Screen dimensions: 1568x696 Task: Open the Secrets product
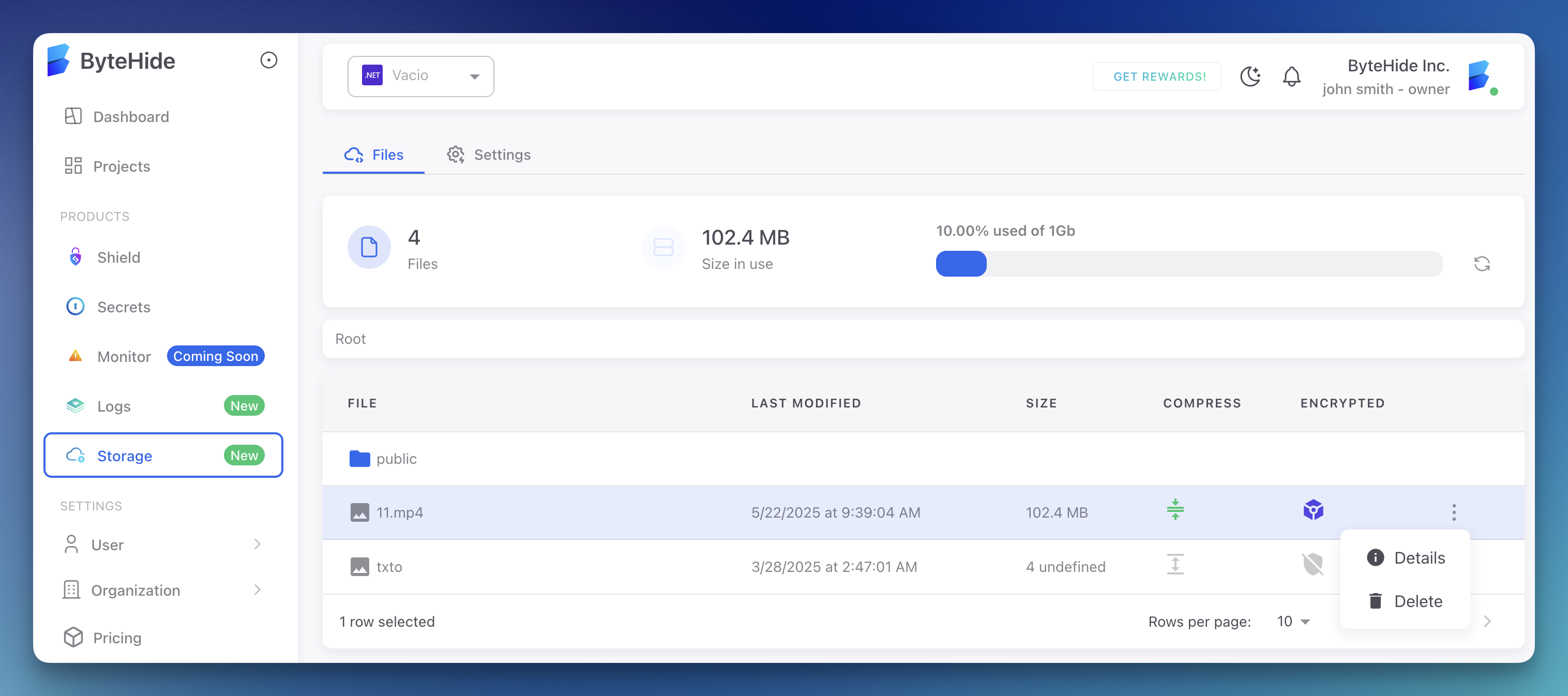(123, 307)
